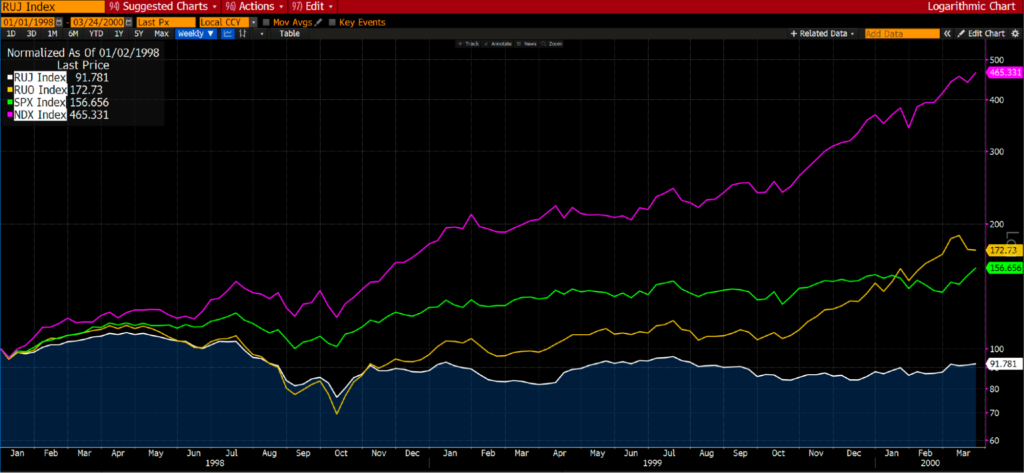Activate the Track crosshair tool
The height and width of the screenshot is (473, 1024).
468,44
